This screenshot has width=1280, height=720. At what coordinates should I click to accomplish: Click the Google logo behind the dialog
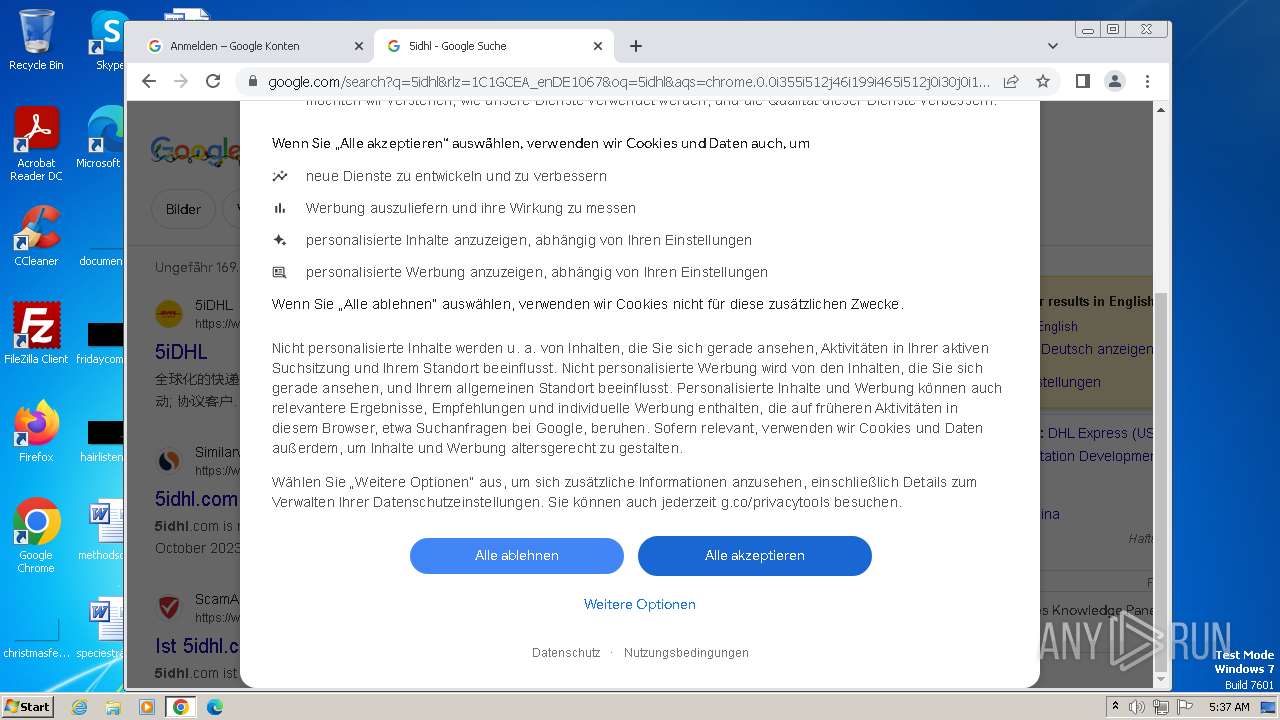195,152
